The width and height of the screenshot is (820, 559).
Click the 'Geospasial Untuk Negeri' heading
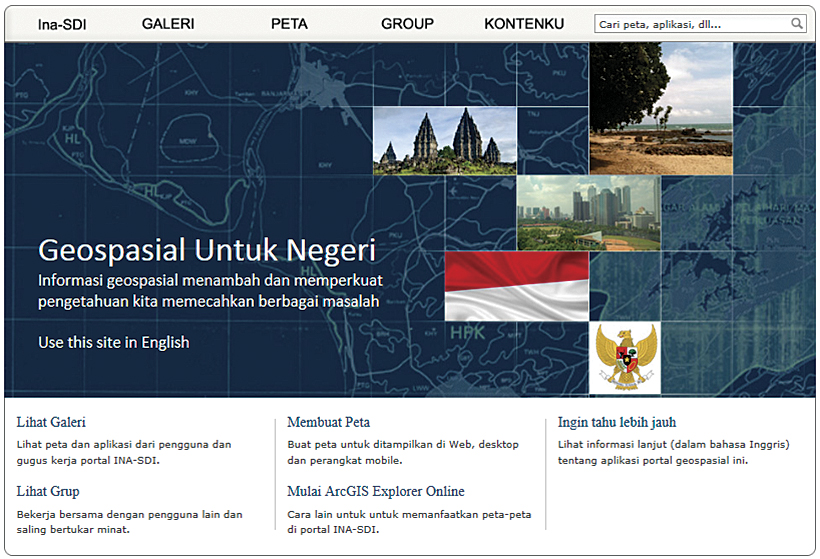point(207,250)
